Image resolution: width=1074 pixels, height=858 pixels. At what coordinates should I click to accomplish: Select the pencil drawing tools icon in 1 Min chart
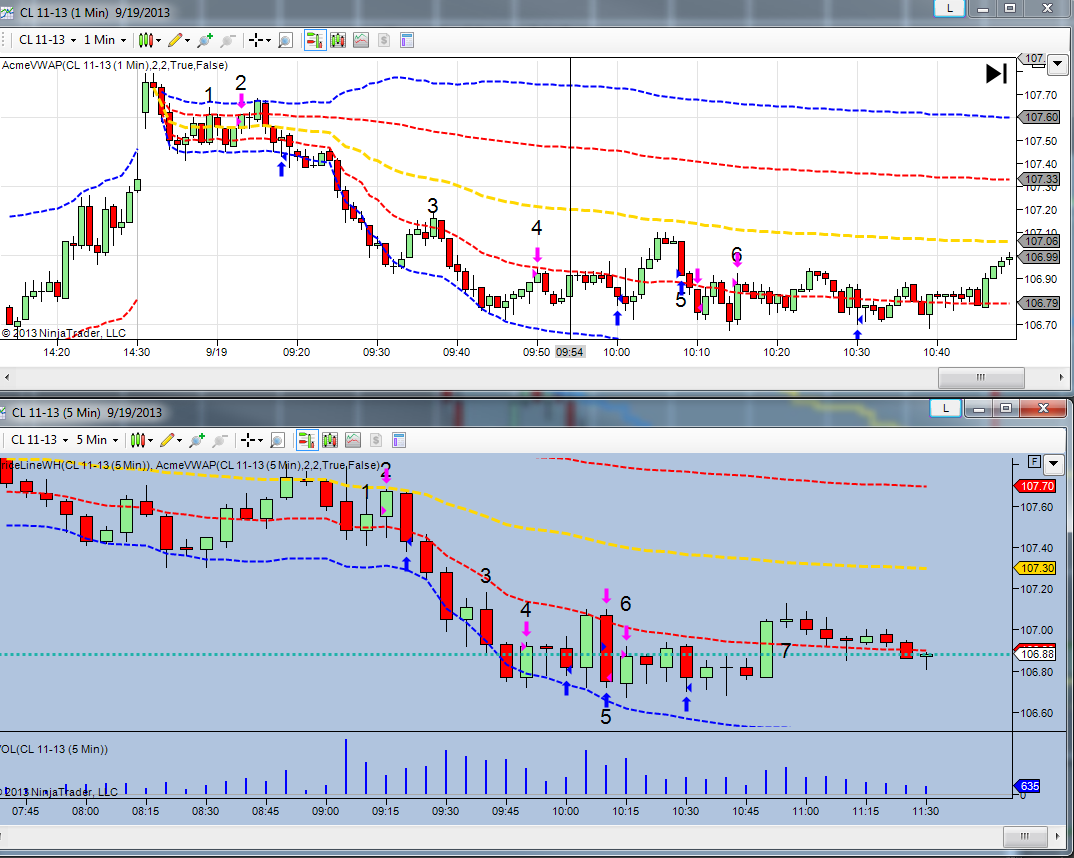tap(175, 40)
